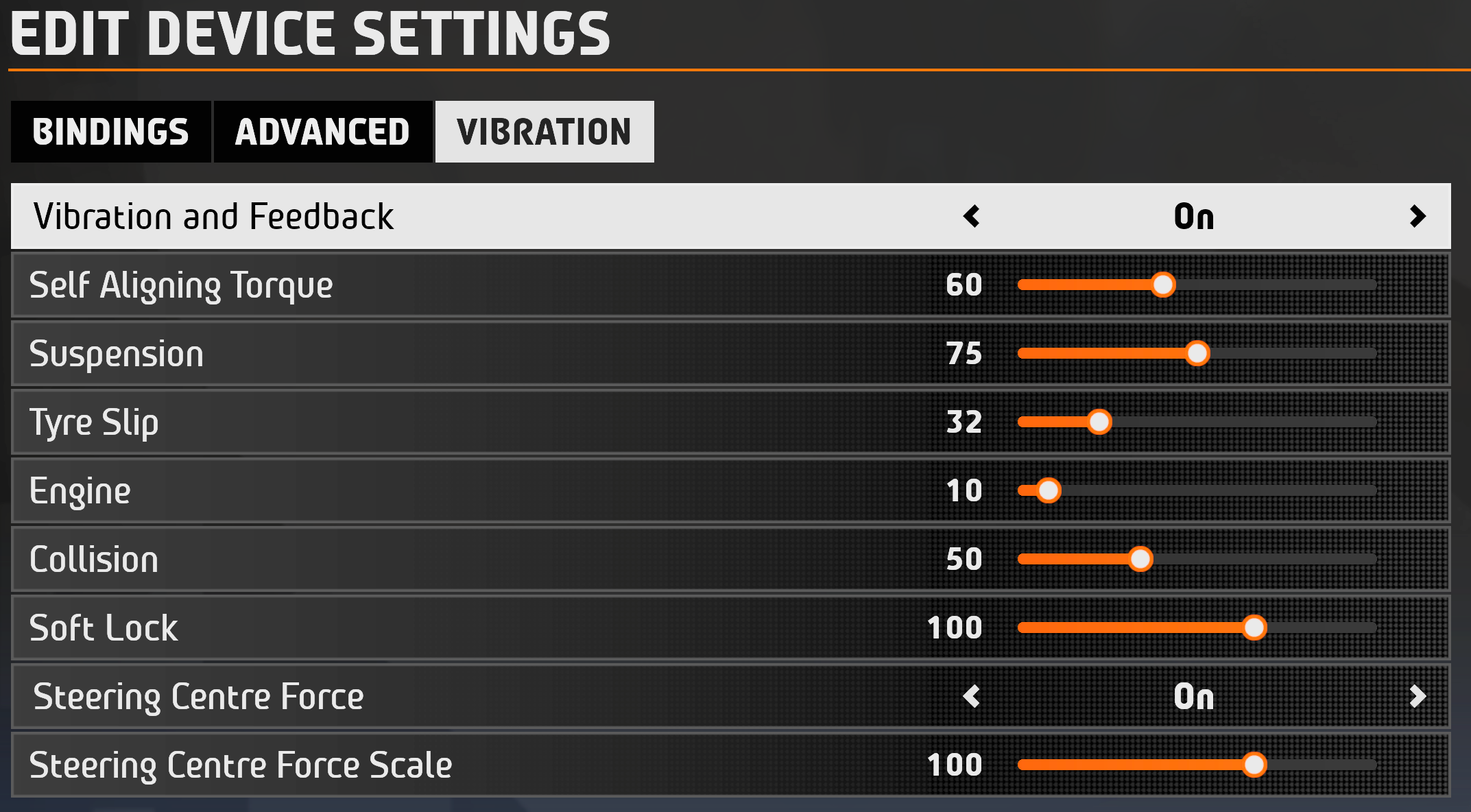This screenshot has width=1471, height=812.
Task: Click the Self Aligning Torque slider handle
Action: [x=1163, y=285]
